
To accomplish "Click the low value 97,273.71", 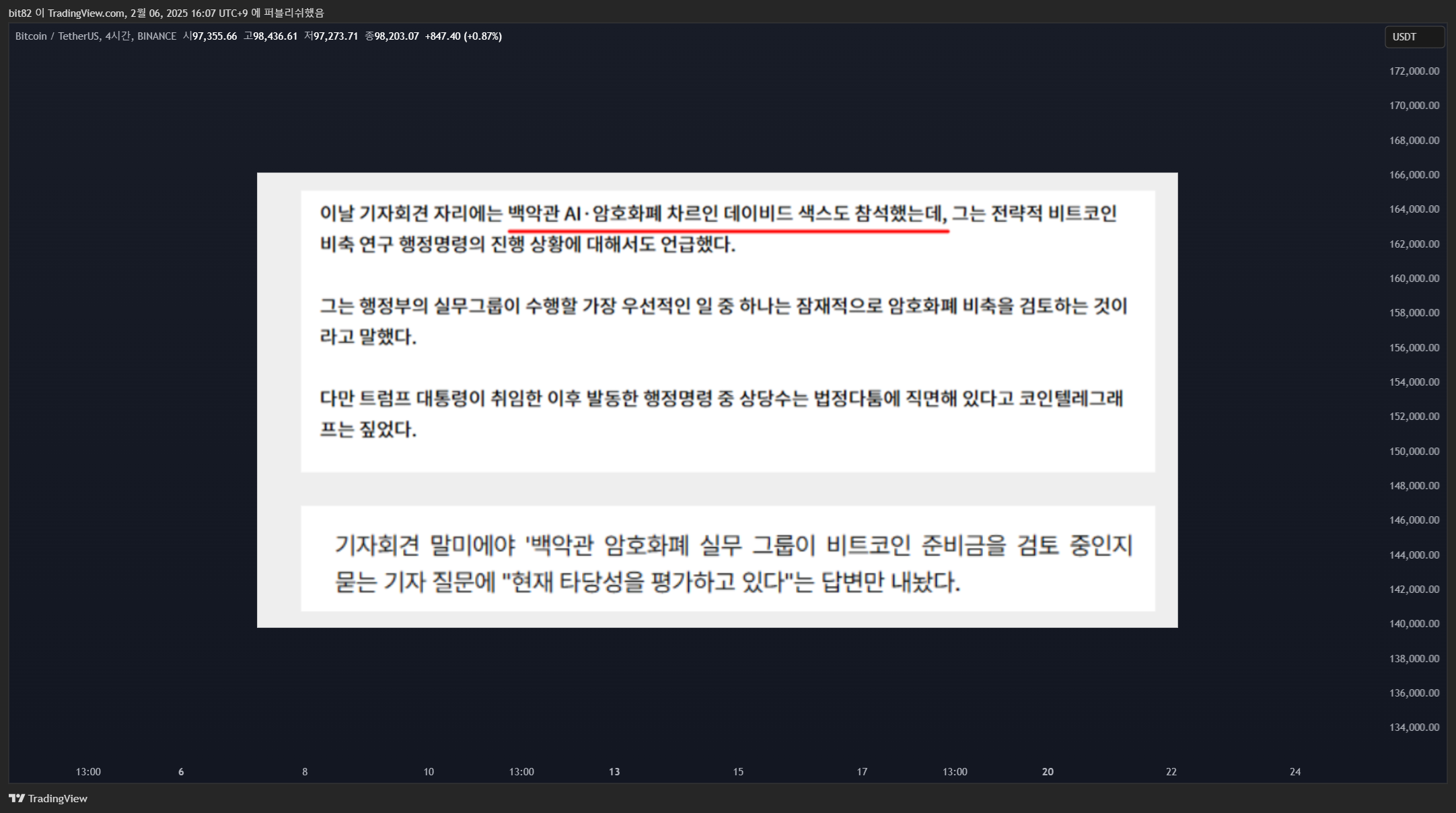I will 336,36.
